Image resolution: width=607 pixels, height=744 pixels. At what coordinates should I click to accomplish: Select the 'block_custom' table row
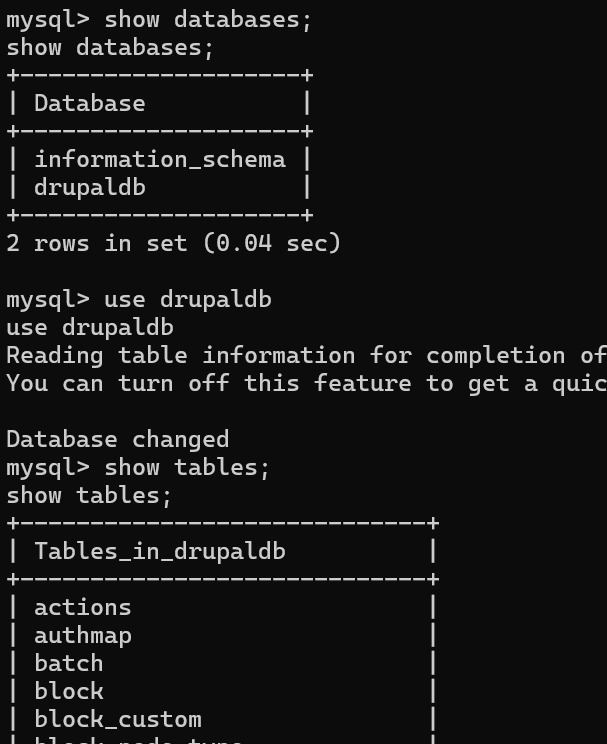pos(117,719)
